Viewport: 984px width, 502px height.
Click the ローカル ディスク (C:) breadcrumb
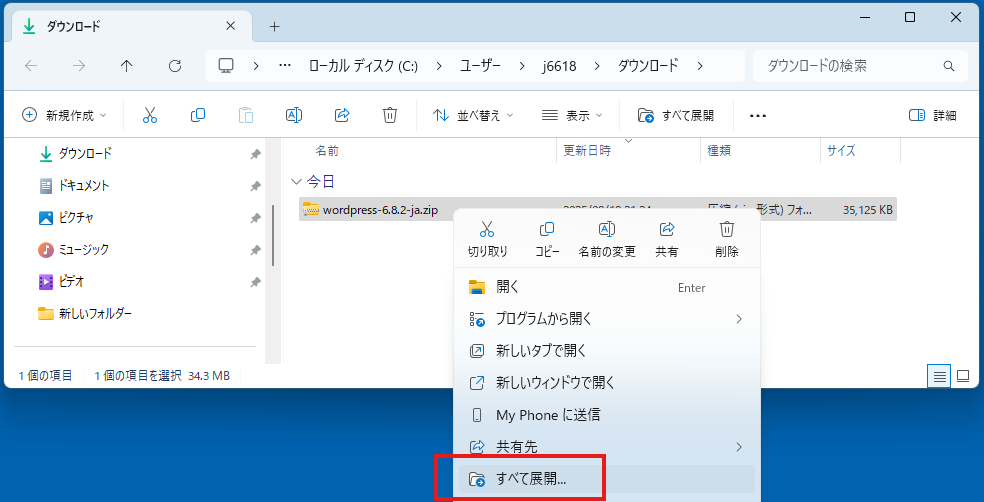point(363,66)
